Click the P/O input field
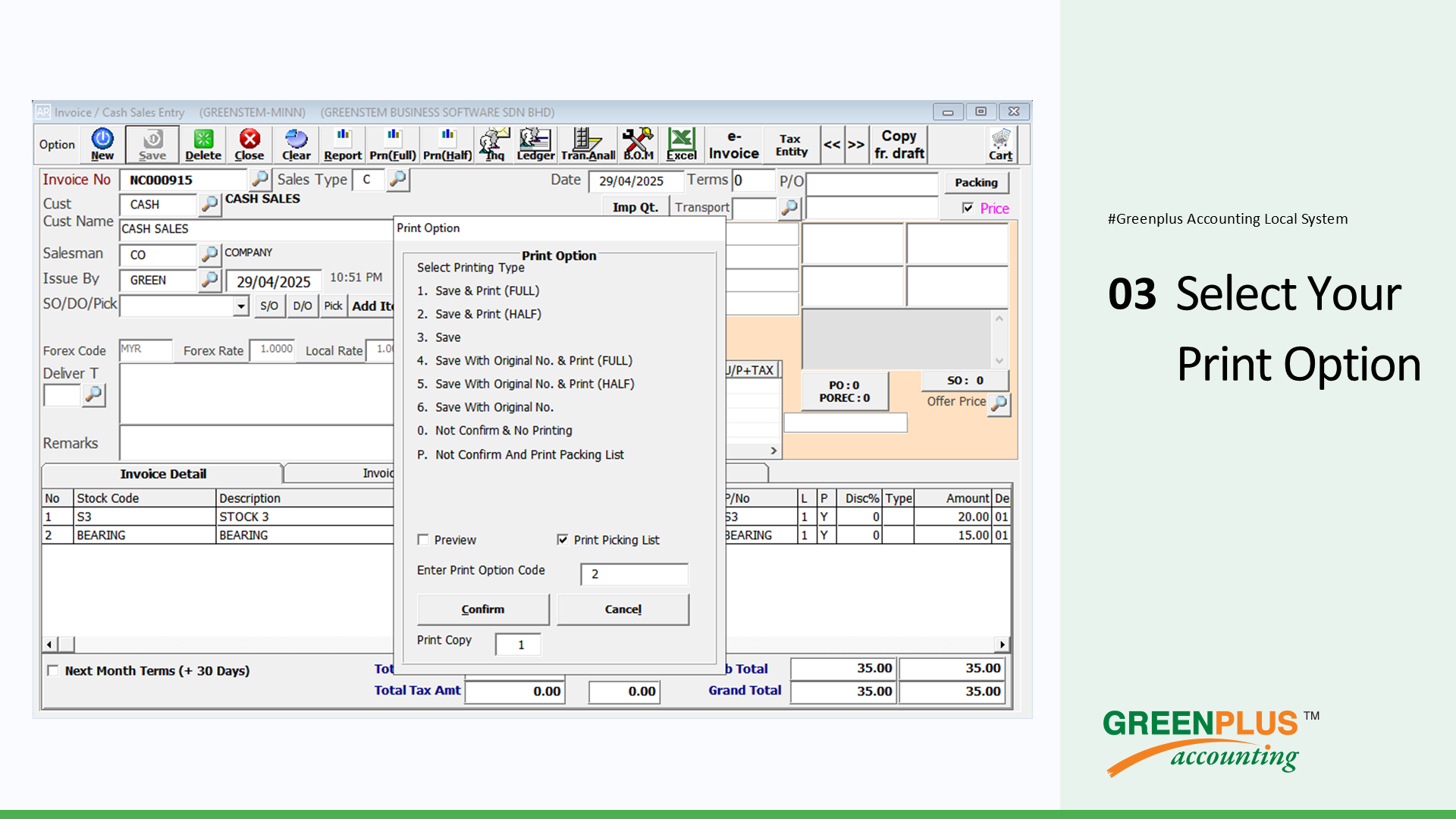 [x=872, y=183]
